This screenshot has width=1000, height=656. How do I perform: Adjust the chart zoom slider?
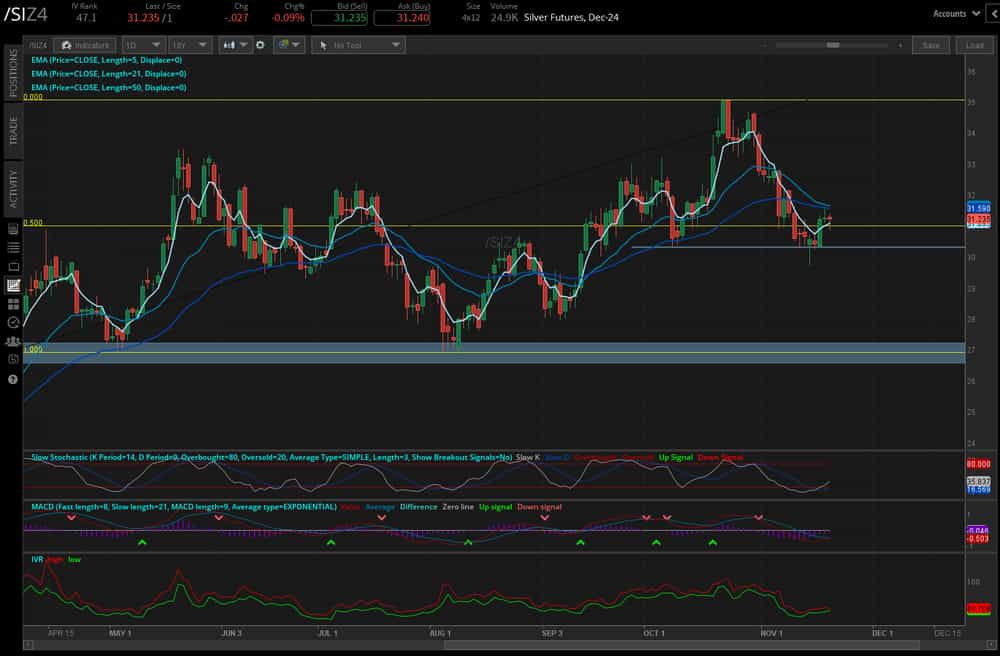pos(833,44)
